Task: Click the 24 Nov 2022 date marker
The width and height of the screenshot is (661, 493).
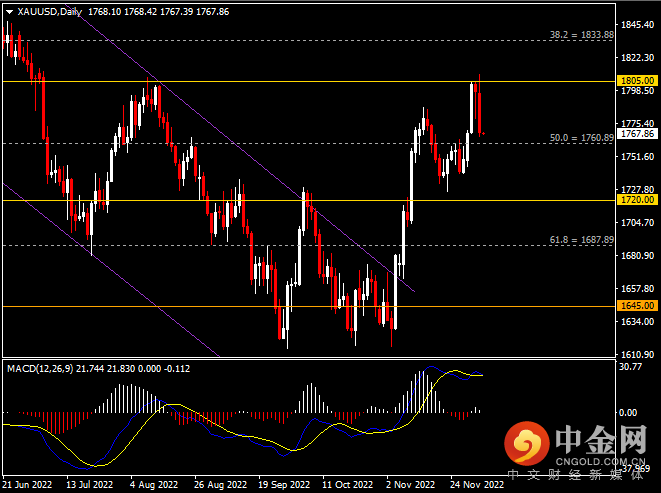Action: tap(474, 484)
